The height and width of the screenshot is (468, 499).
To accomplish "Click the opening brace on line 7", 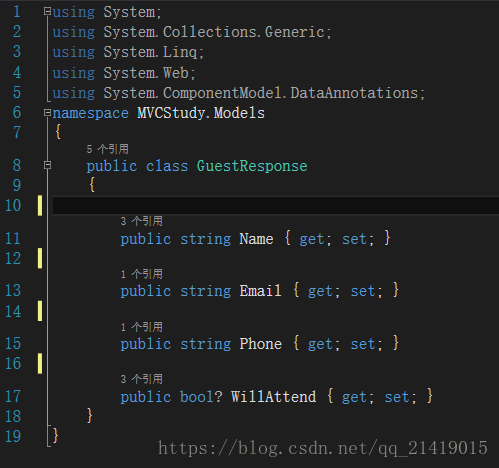I will coord(58,132).
